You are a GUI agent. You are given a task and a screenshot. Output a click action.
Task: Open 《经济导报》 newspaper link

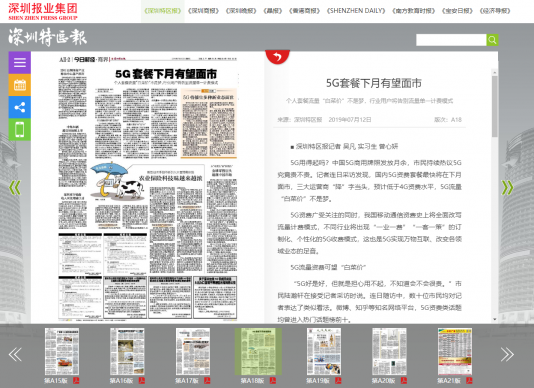pos(495,11)
